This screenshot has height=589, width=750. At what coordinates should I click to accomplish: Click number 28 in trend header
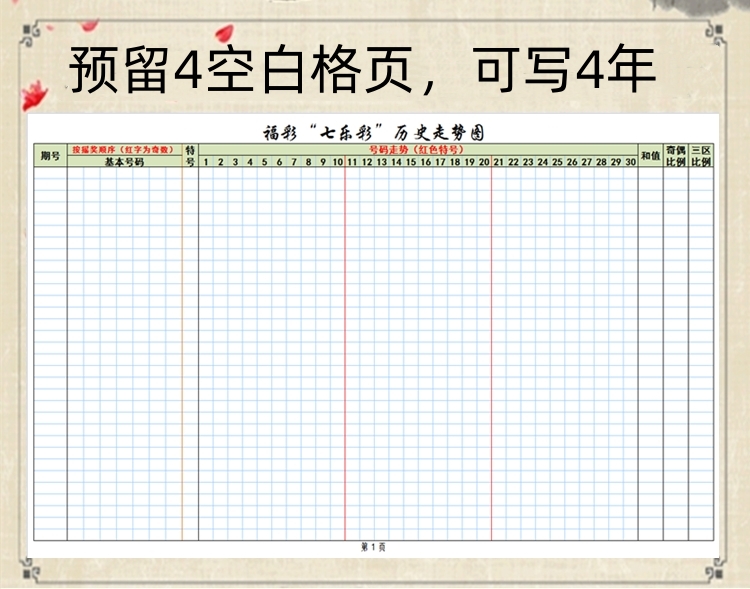point(601,162)
